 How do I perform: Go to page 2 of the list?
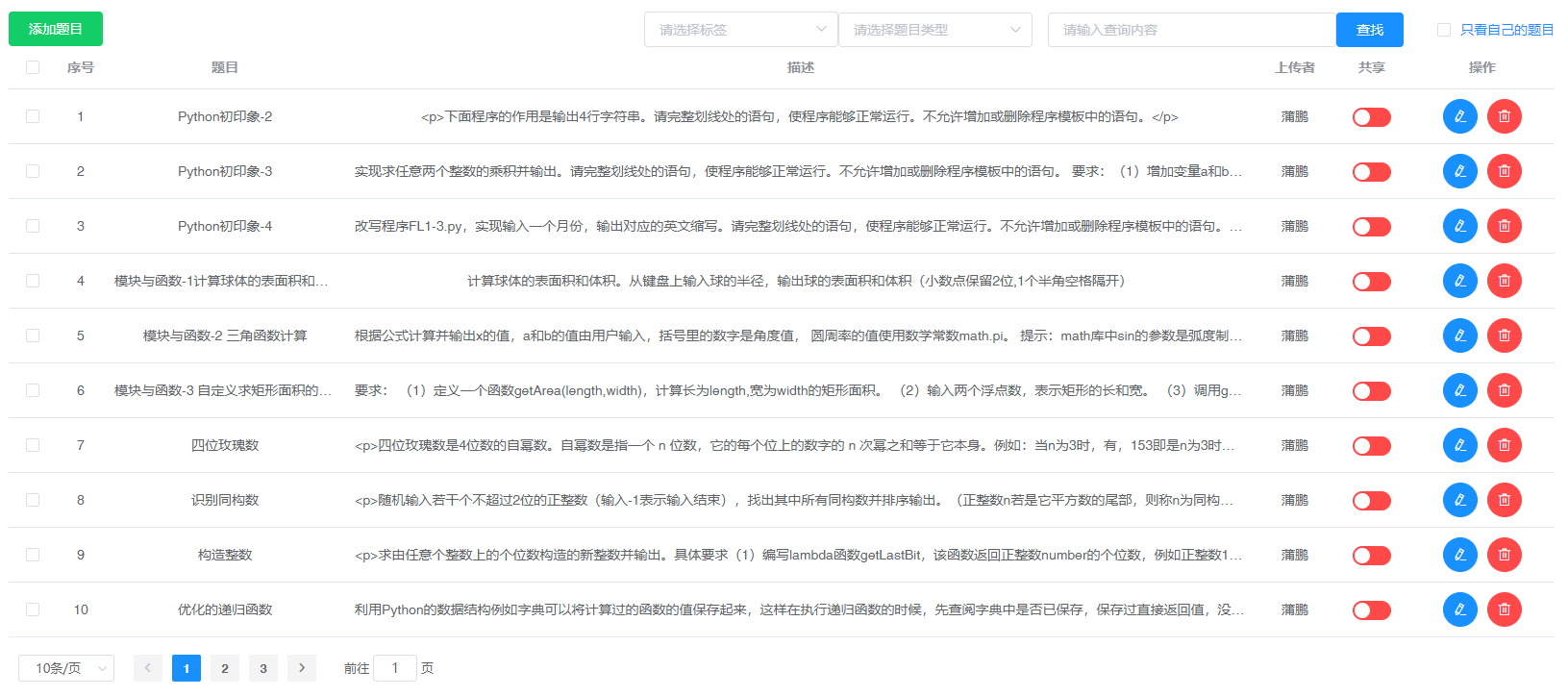225,668
